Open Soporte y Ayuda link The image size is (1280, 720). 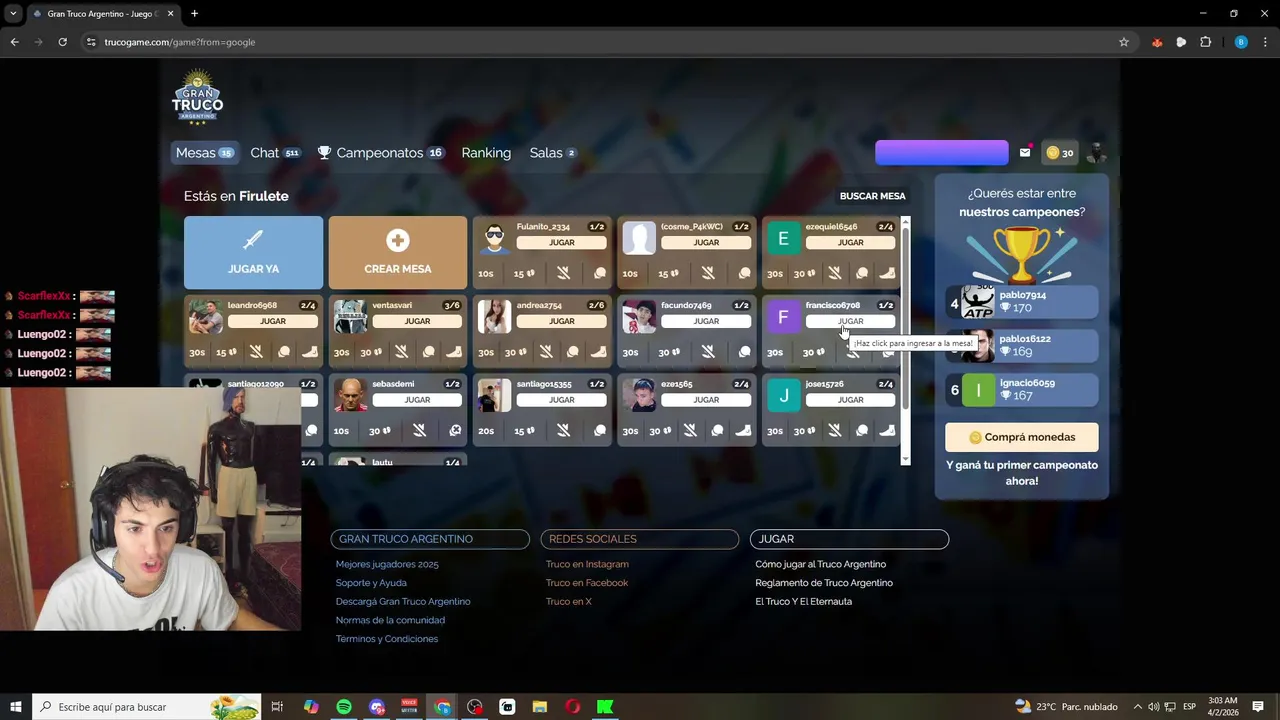[x=371, y=583]
